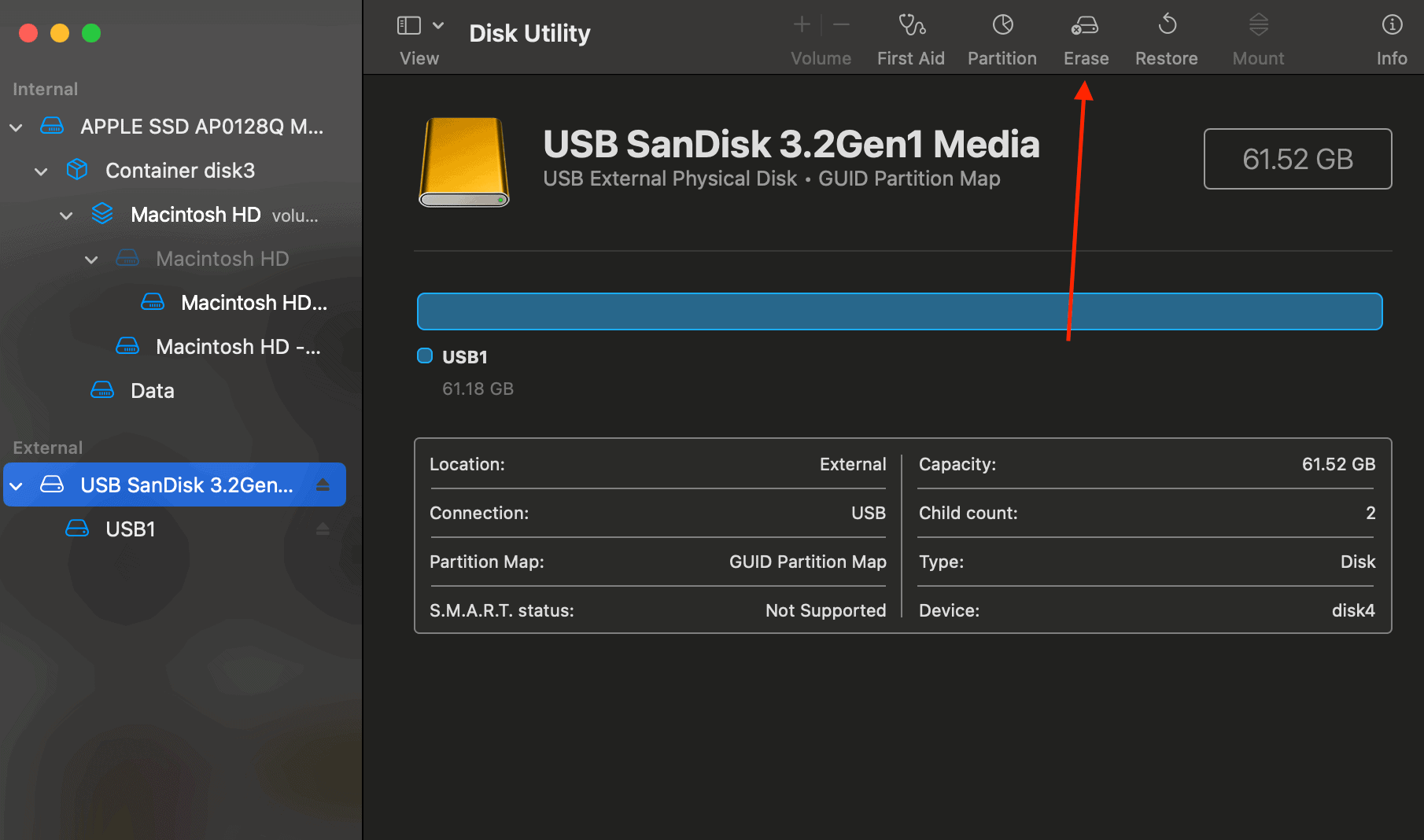Click the Add Volume plus icon
This screenshot has height=840, width=1424.
801,24
